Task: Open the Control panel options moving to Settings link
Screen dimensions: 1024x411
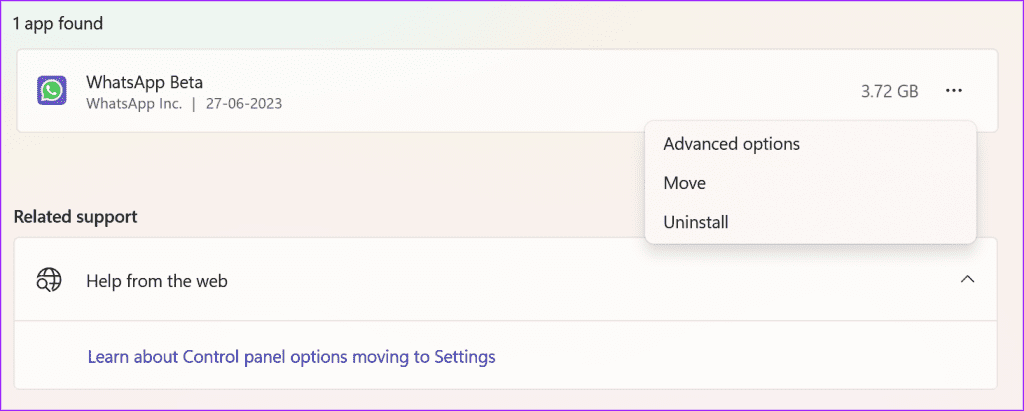Action: (x=291, y=357)
